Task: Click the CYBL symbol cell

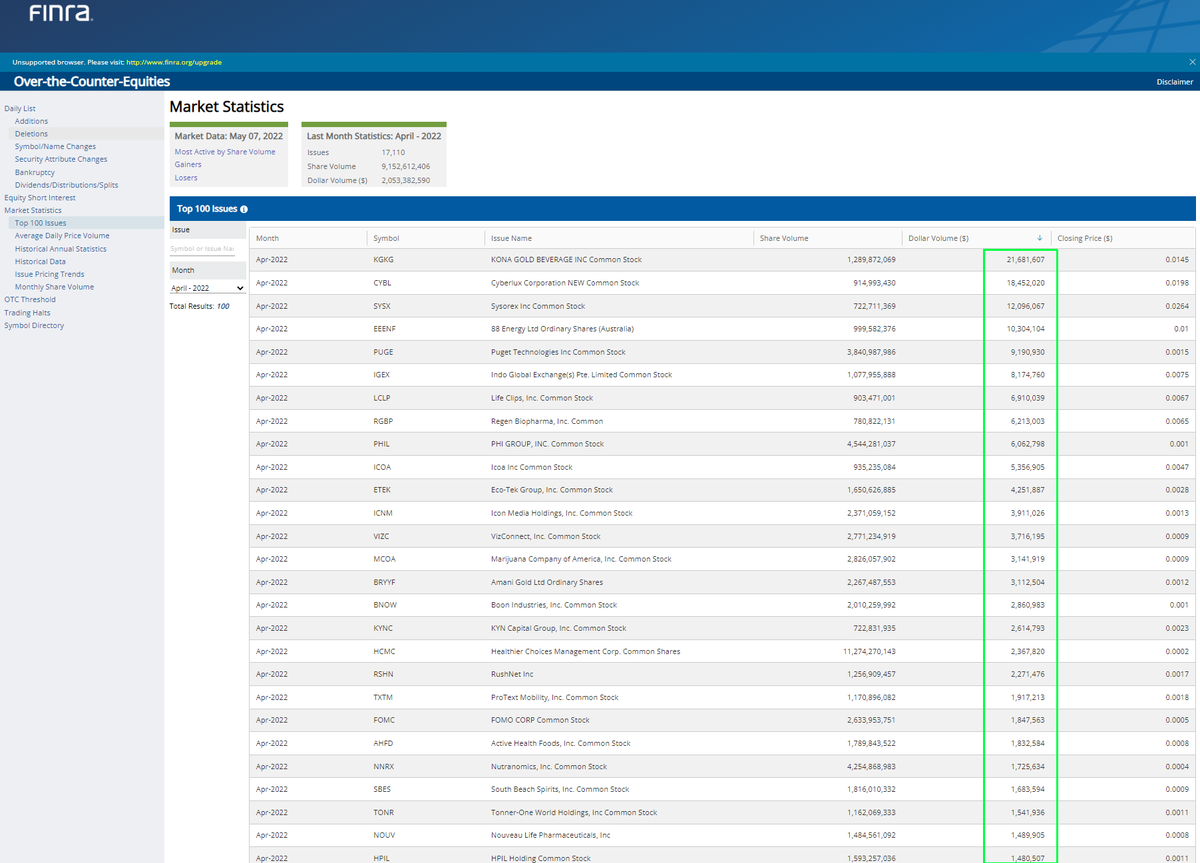Action: 382,283
